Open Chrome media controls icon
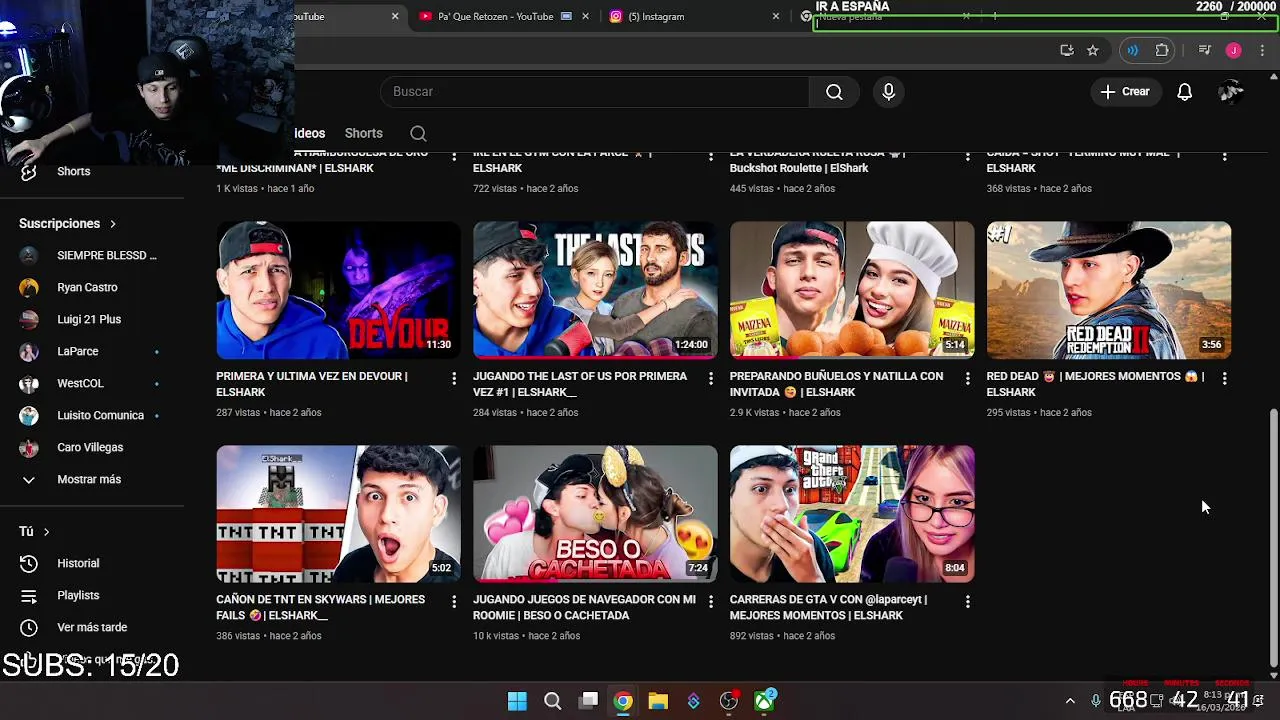The height and width of the screenshot is (720, 1280). pyautogui.click(x=1205, y=50)
